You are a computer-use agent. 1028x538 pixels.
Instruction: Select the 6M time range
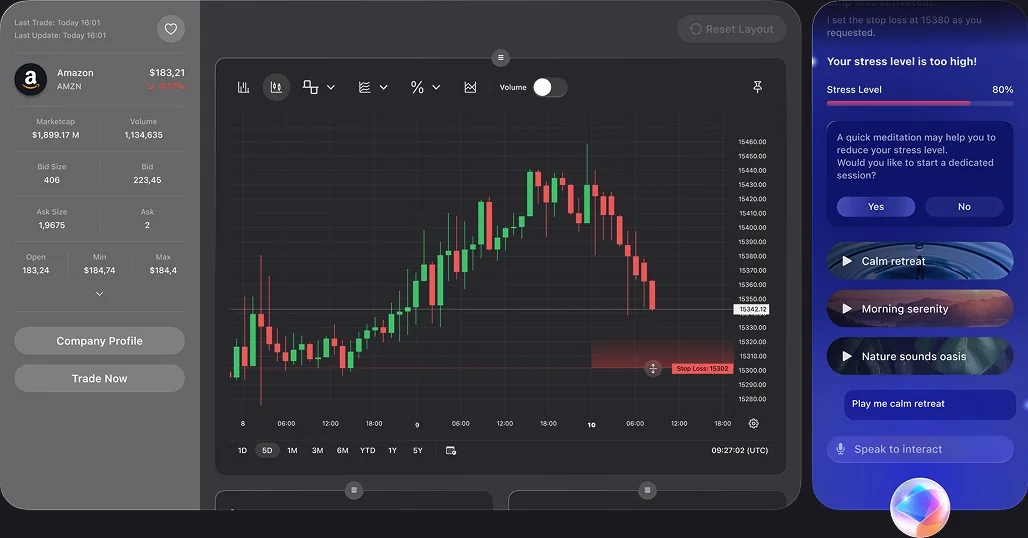pos(342,450)
